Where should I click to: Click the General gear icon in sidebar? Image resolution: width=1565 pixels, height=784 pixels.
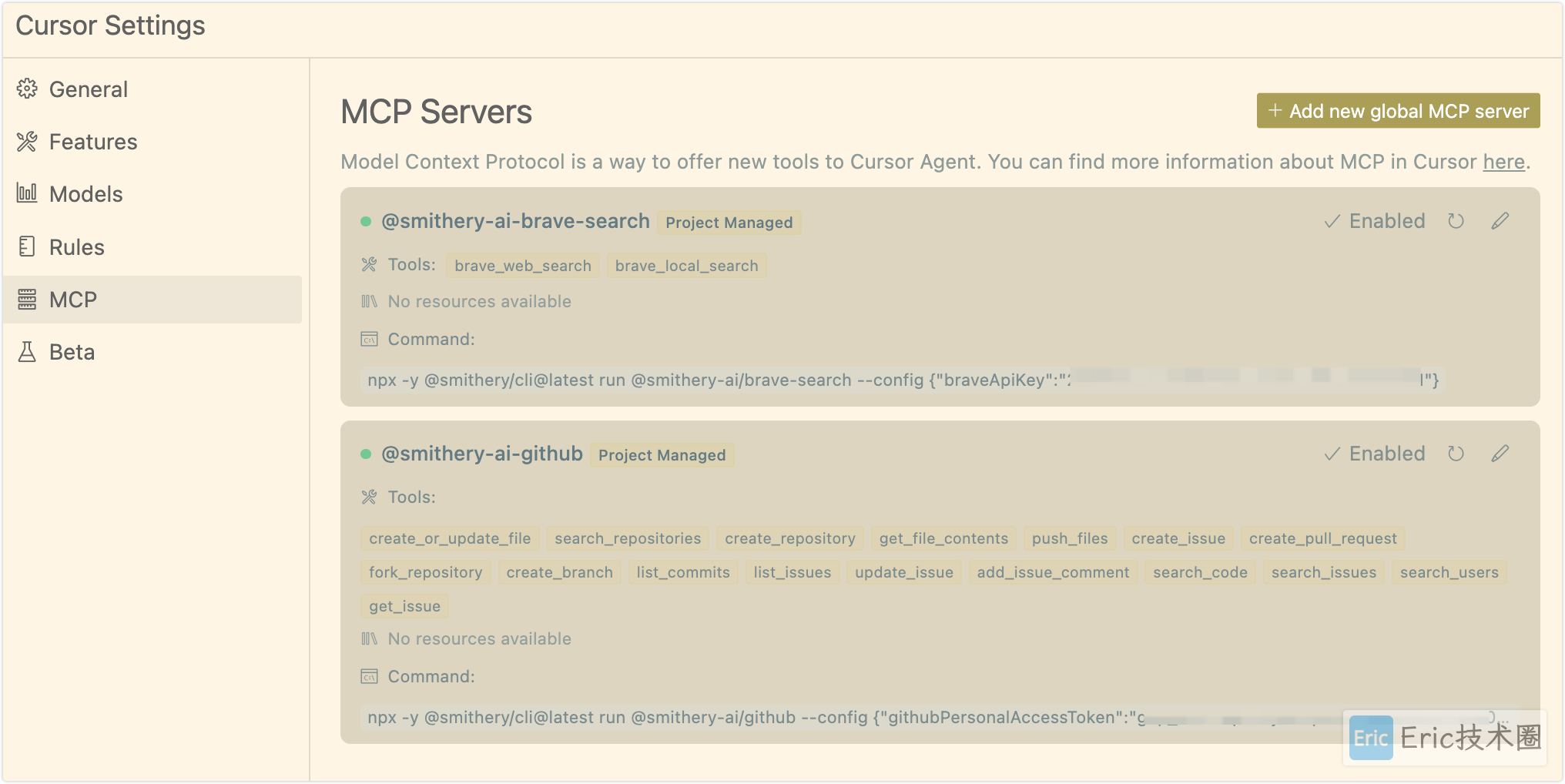(x=27, y=89)
